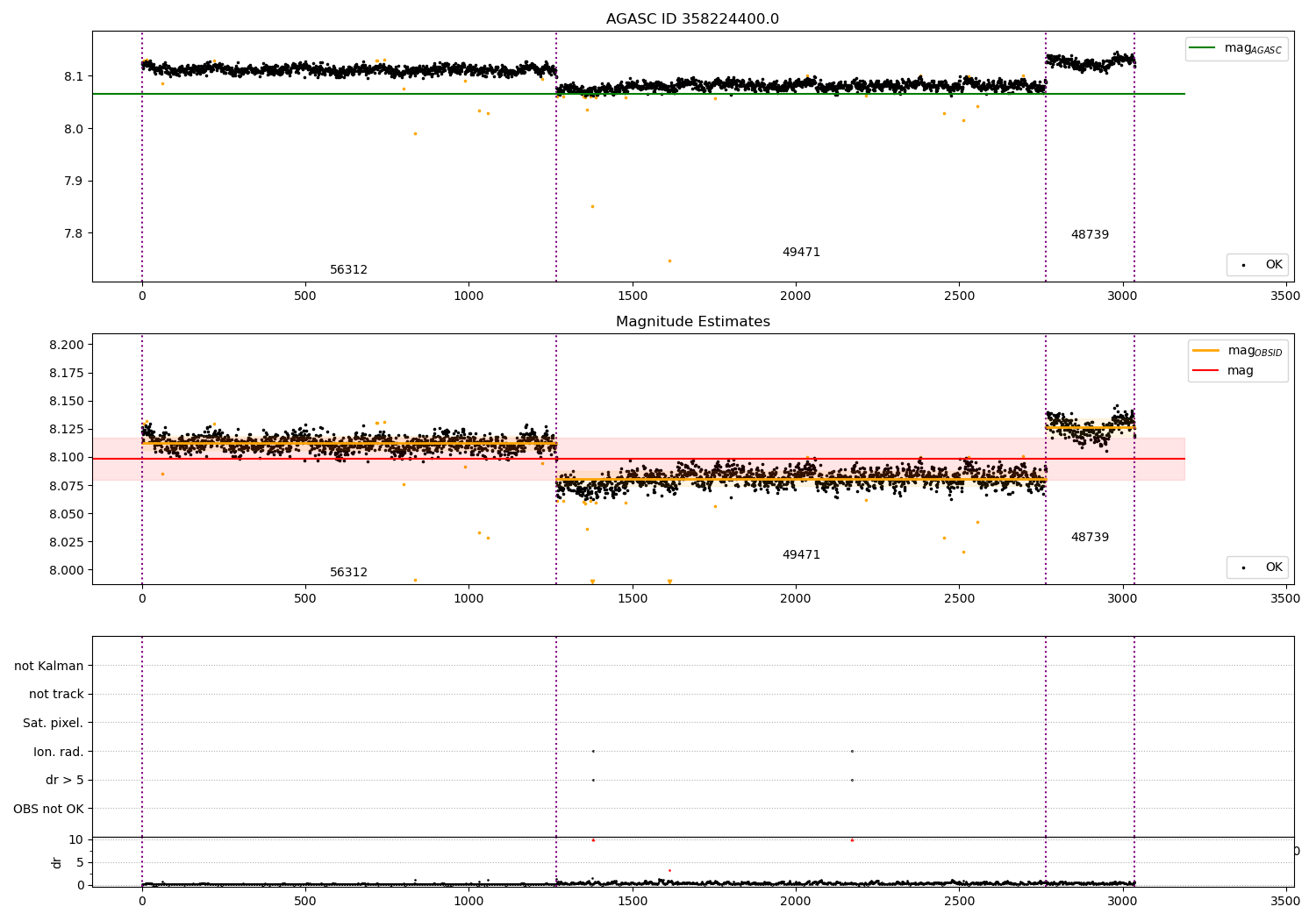This screenshot has height=921, width=1316.
Task: Click the 8.050 y-axis tick label
Action: coord(67,514)
